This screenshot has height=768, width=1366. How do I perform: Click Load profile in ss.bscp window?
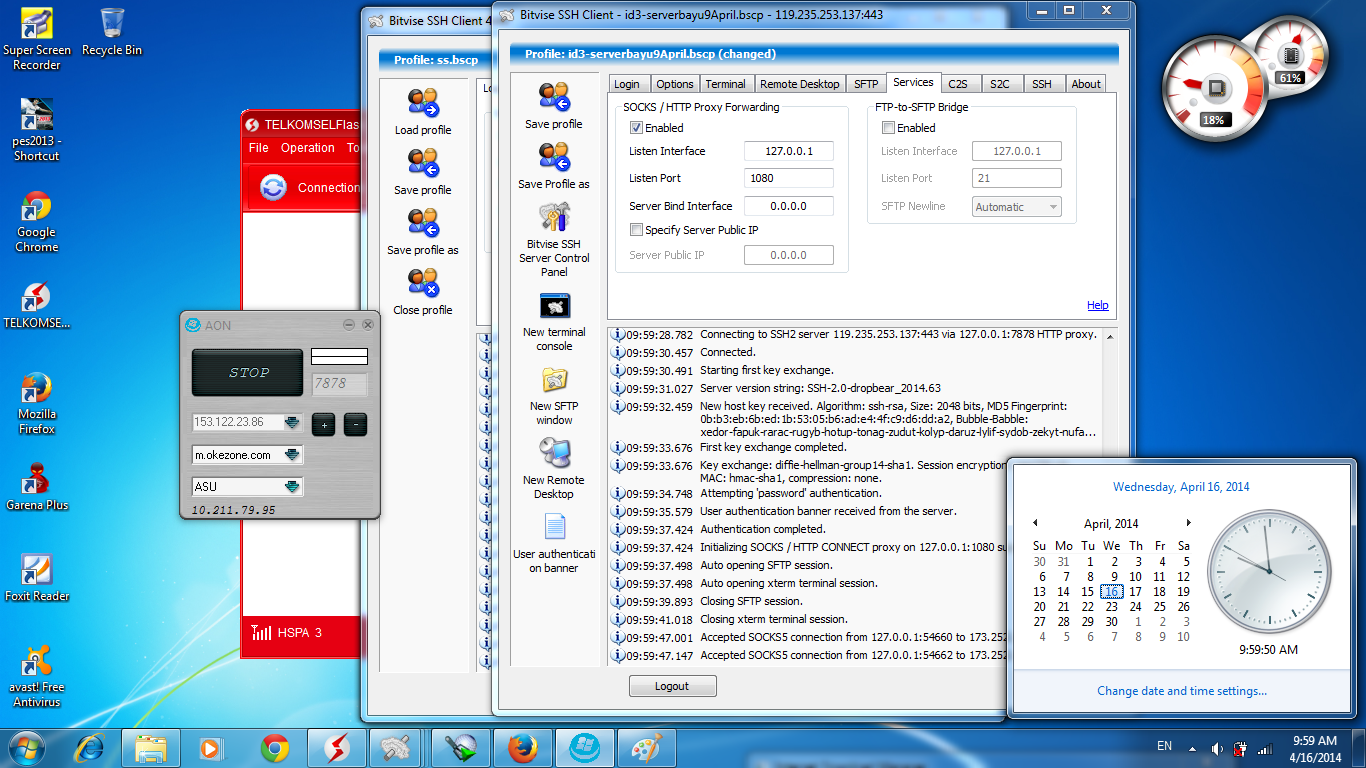coord(423,103)
